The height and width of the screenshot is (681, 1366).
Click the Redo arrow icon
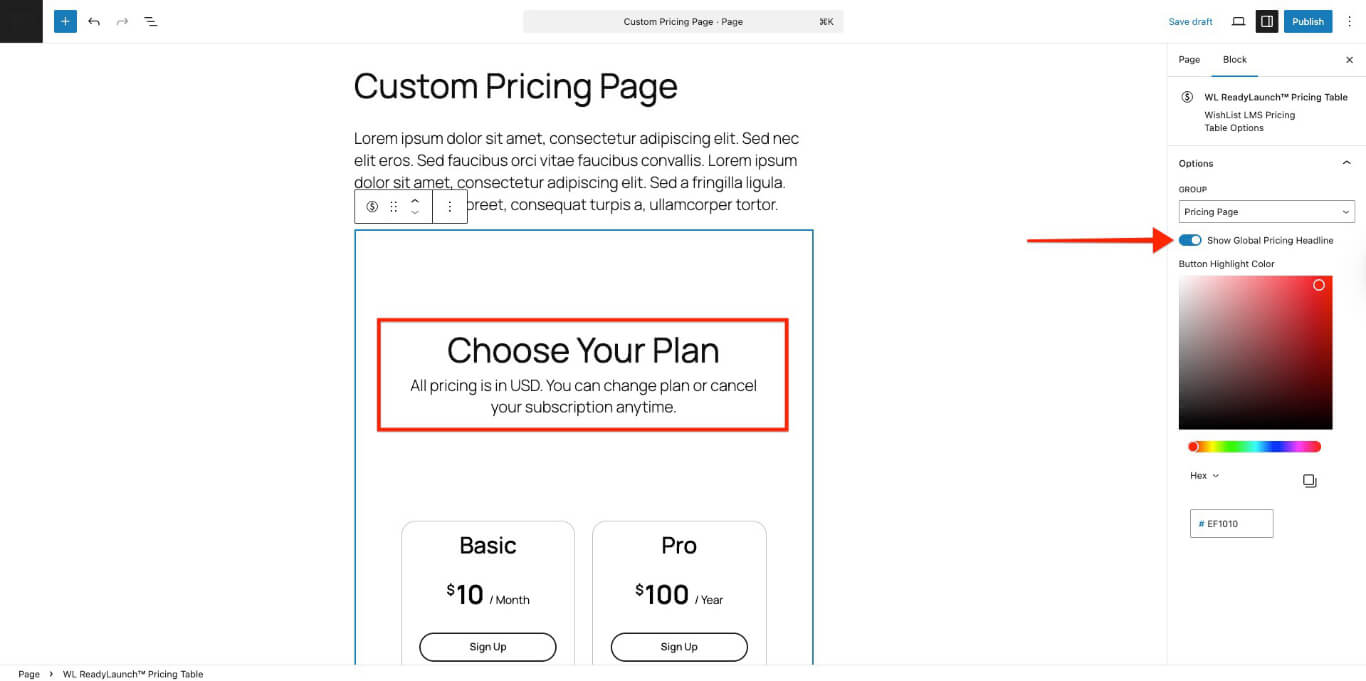122,20
